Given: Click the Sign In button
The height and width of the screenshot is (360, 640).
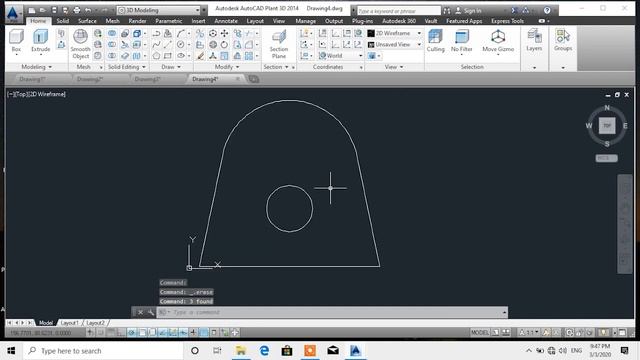Looking at the screenshot, I should tap(469, 11).
